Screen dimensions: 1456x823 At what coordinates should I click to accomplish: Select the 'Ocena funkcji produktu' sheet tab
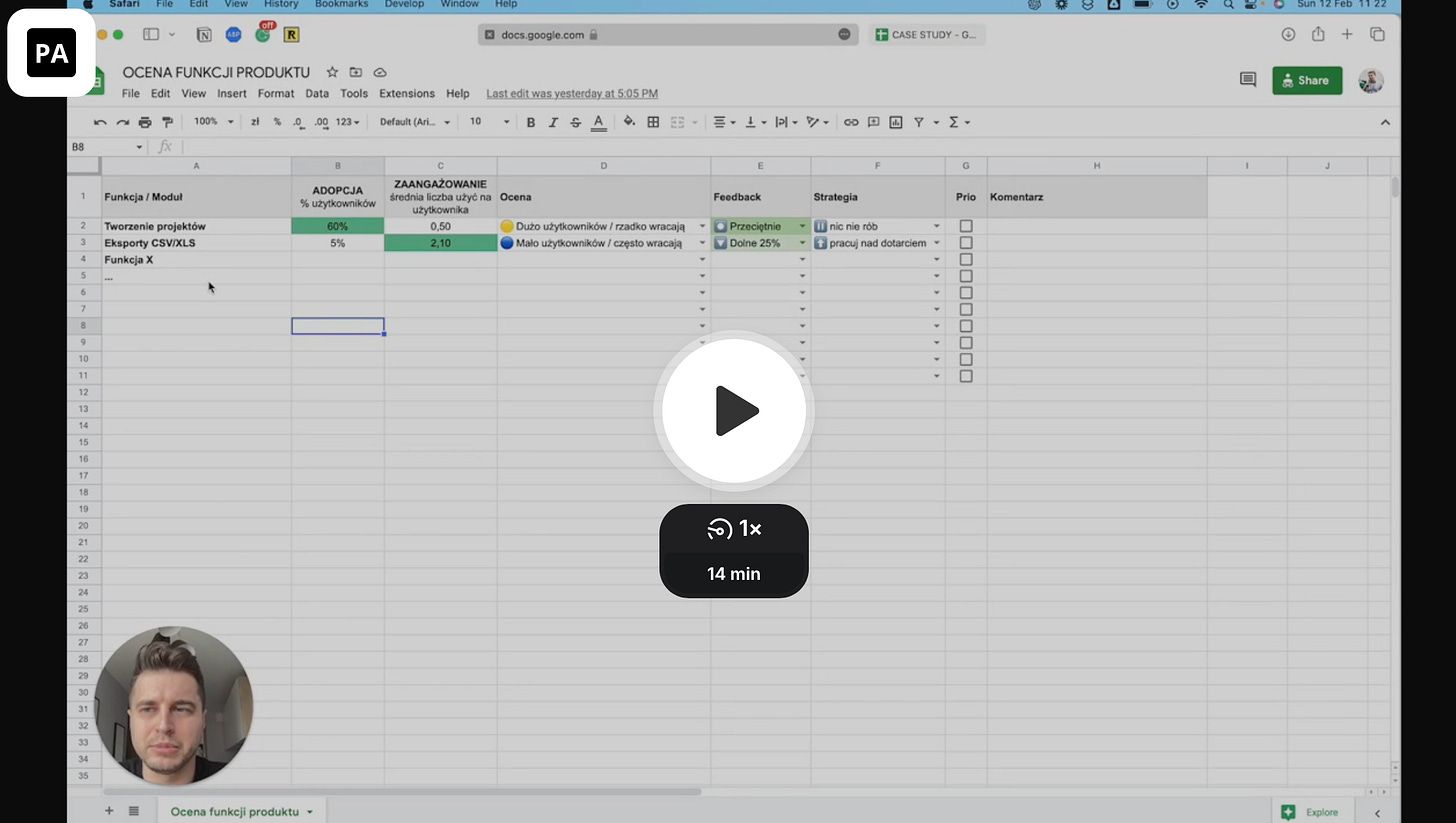pos(240,811)
